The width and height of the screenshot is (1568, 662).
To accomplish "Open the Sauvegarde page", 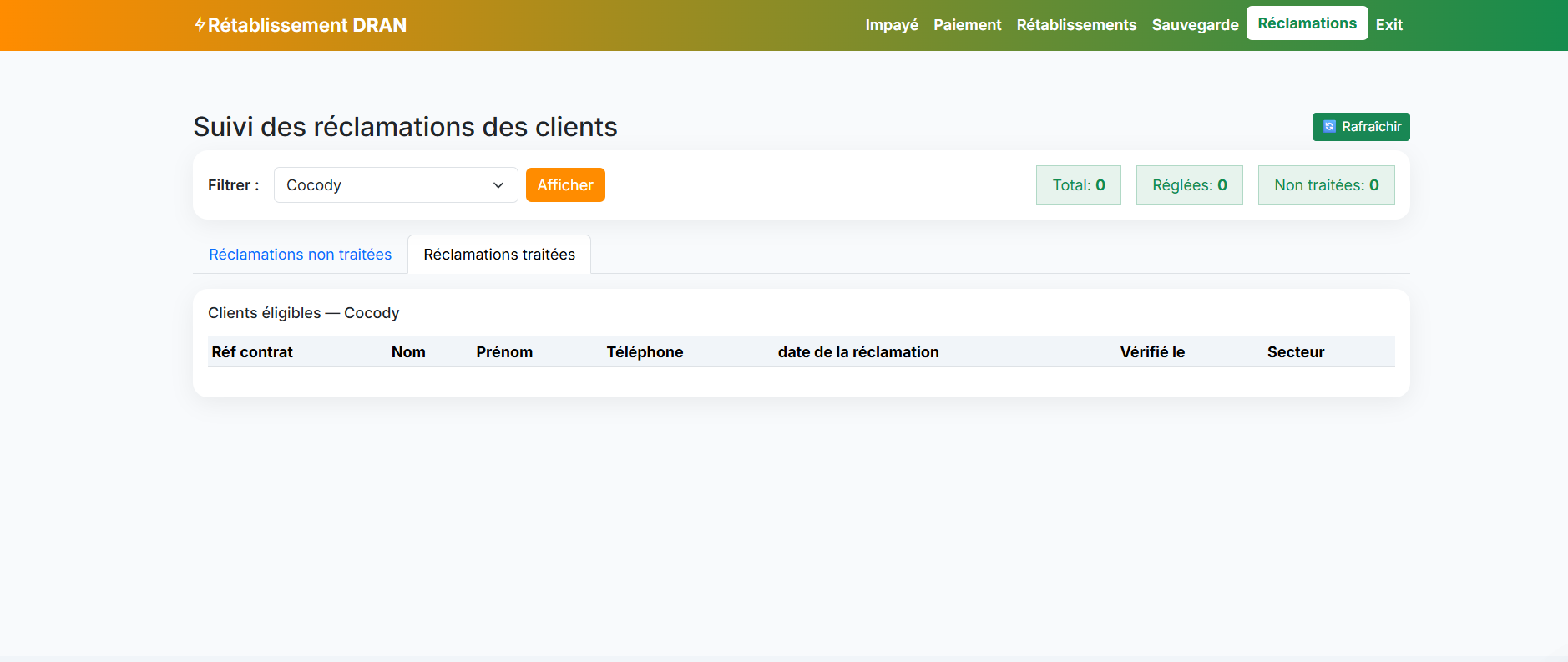I will (x=1195, y=25).
